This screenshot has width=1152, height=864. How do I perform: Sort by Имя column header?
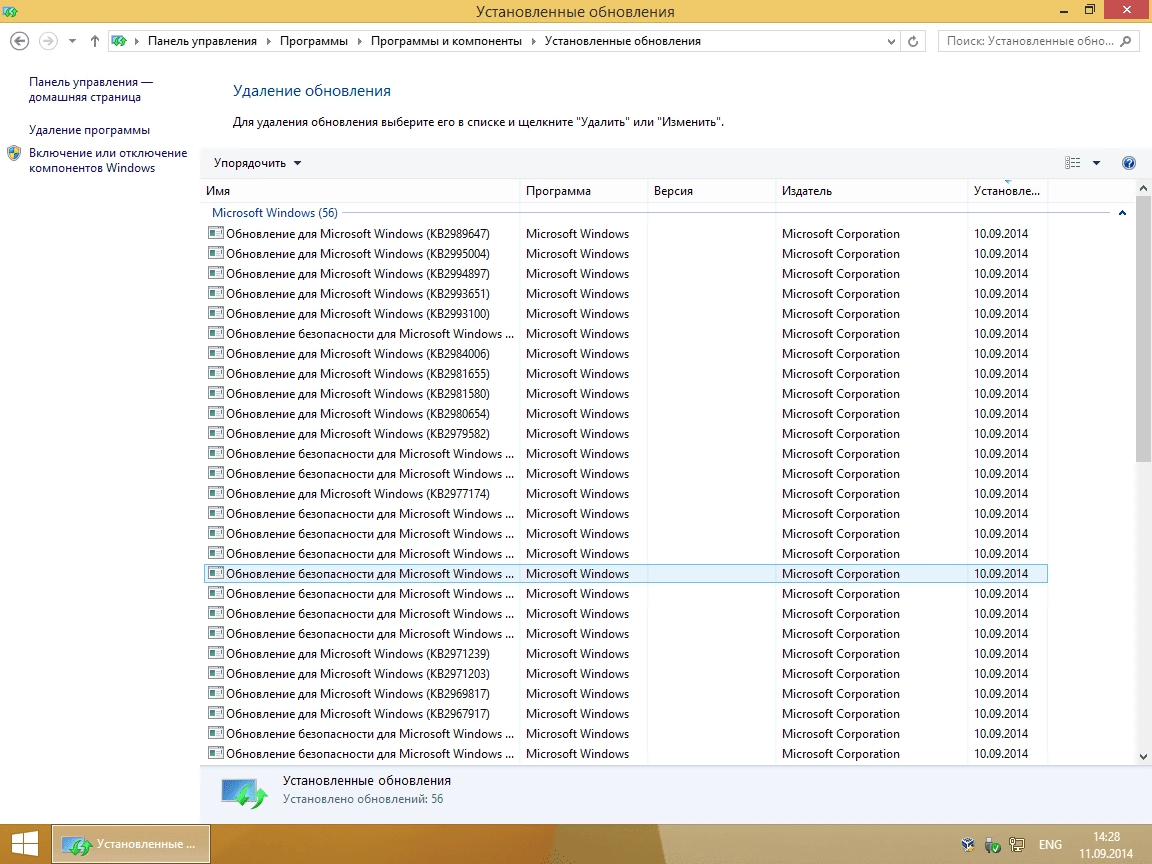point(360,191)
